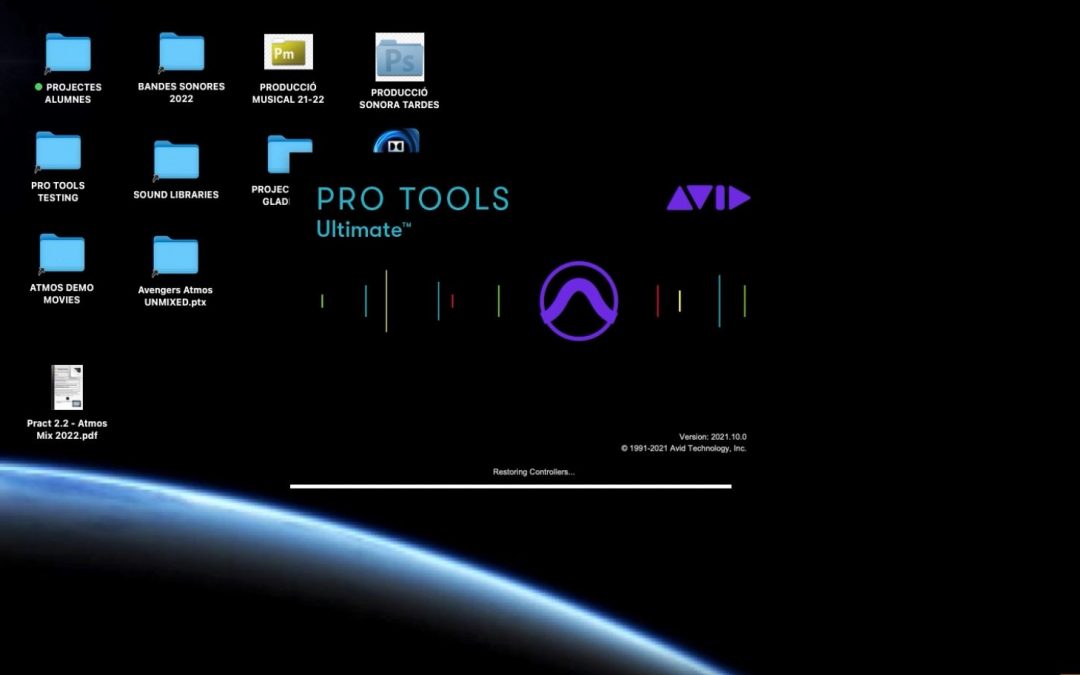Select the PROJECTES ALUMNES folder icon
1080x675 pixels.
68,53
